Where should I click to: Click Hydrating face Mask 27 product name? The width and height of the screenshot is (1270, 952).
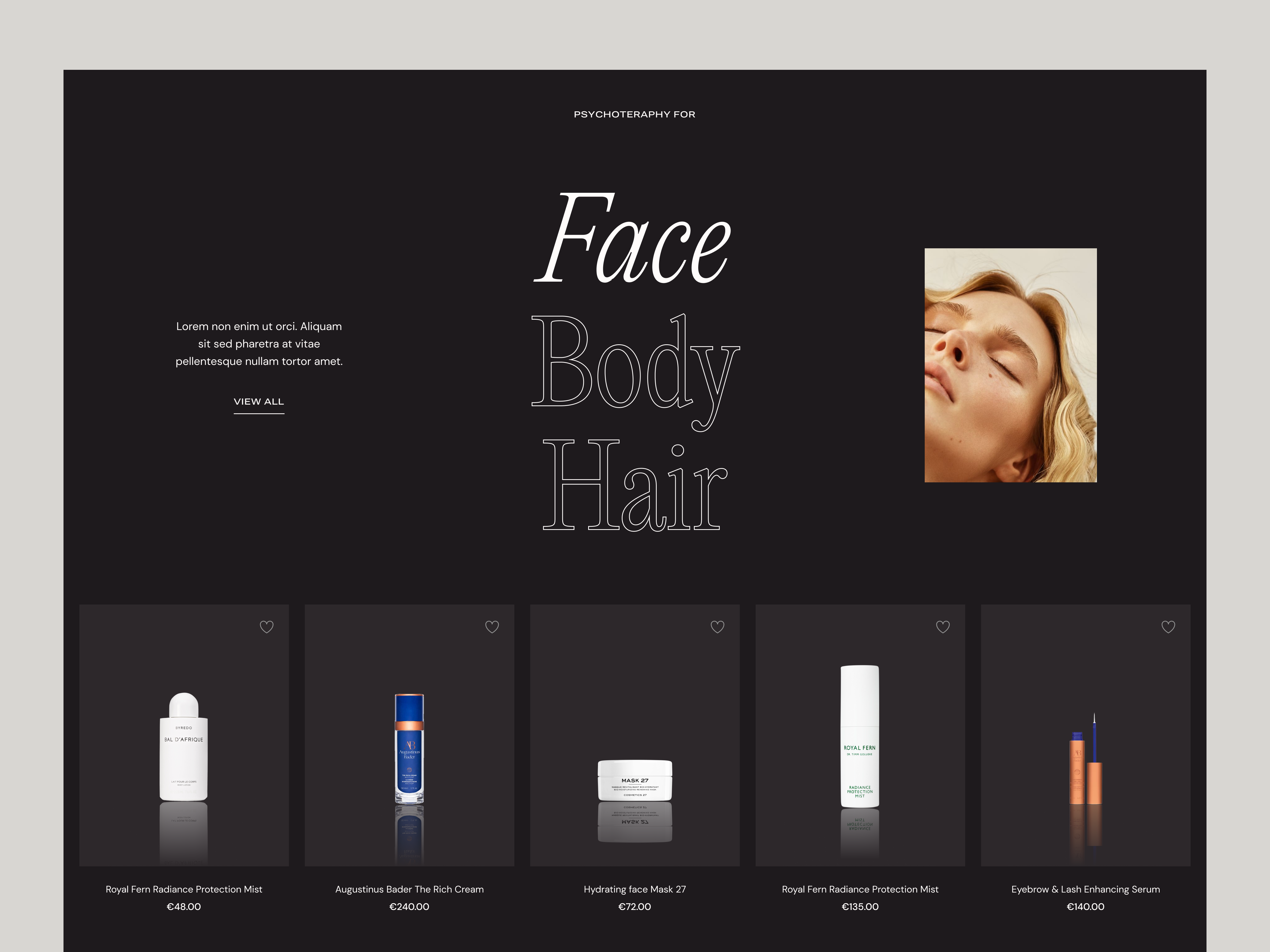pos(634,889)
